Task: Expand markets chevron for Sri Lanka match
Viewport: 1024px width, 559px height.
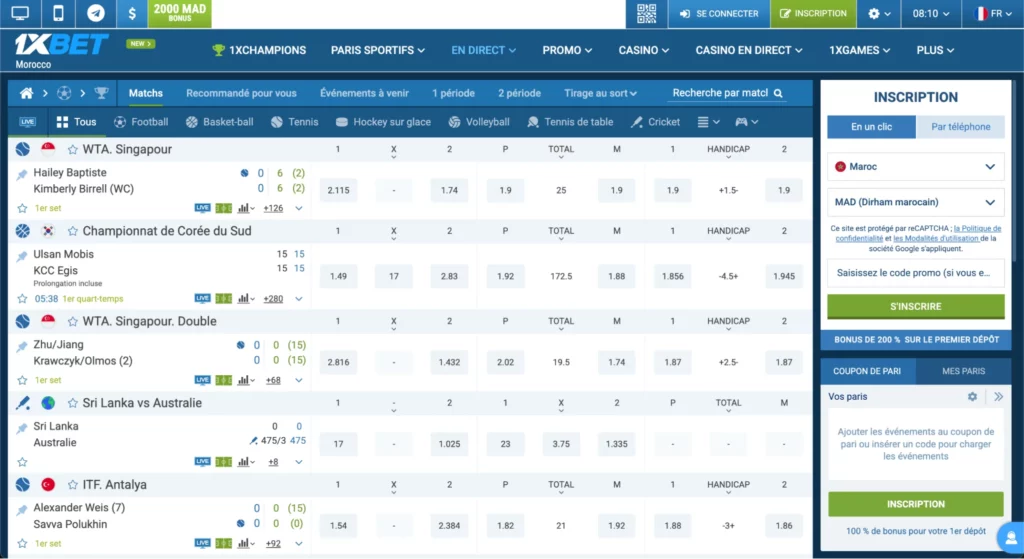Action: point(298,462)
